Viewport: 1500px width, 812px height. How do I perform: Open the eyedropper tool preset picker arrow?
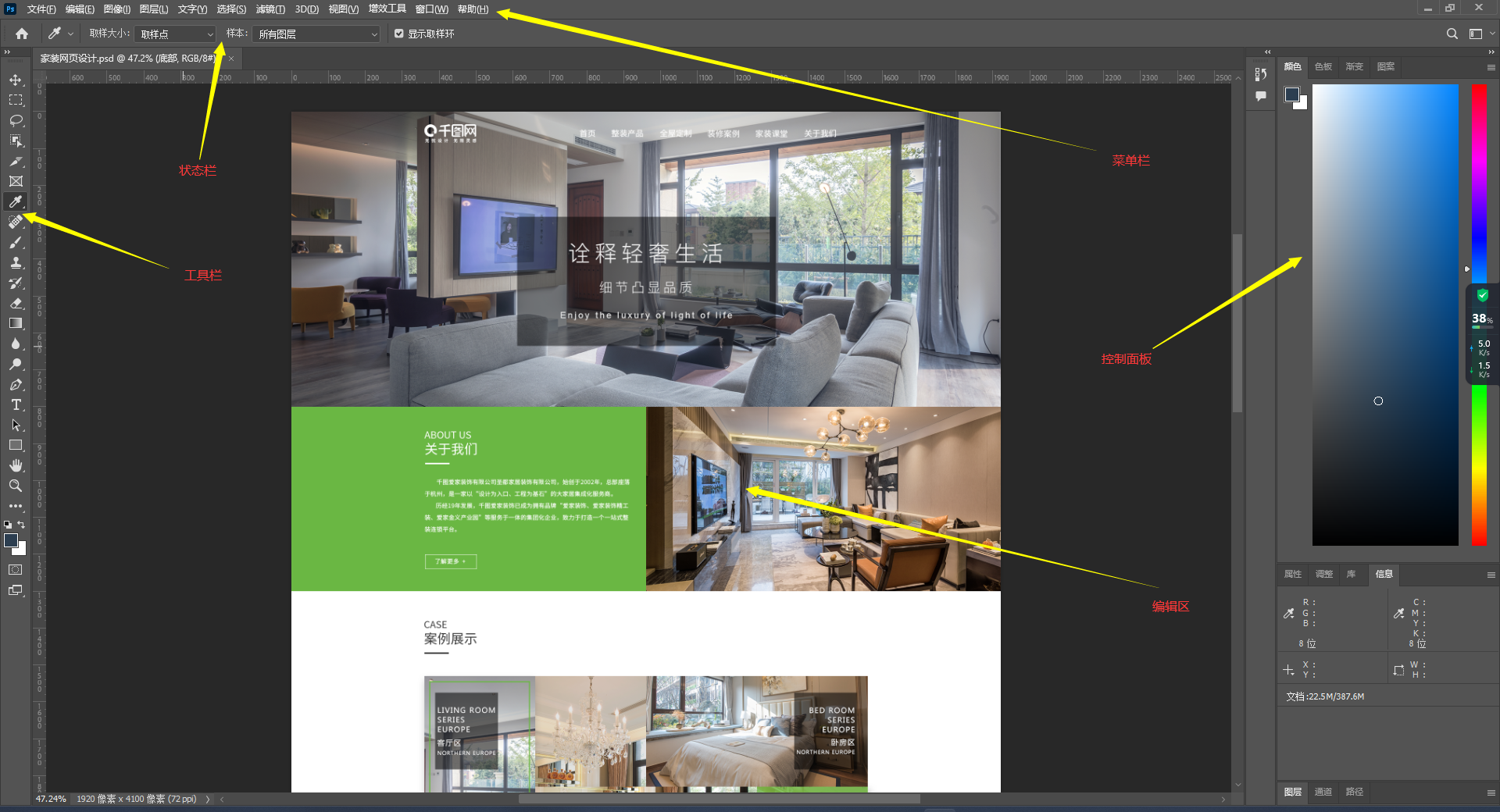tap(70, 34)
